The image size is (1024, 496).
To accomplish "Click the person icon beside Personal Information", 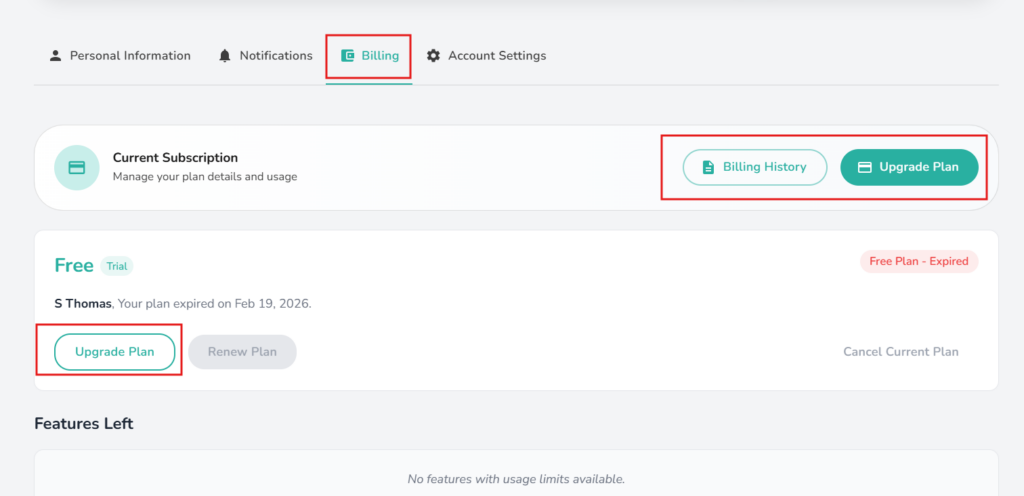I will 56,56.
